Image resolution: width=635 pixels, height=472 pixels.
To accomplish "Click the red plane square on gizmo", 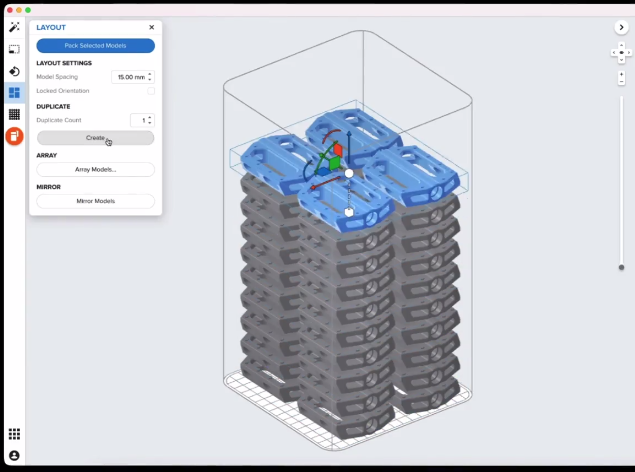I will point(338,150).
